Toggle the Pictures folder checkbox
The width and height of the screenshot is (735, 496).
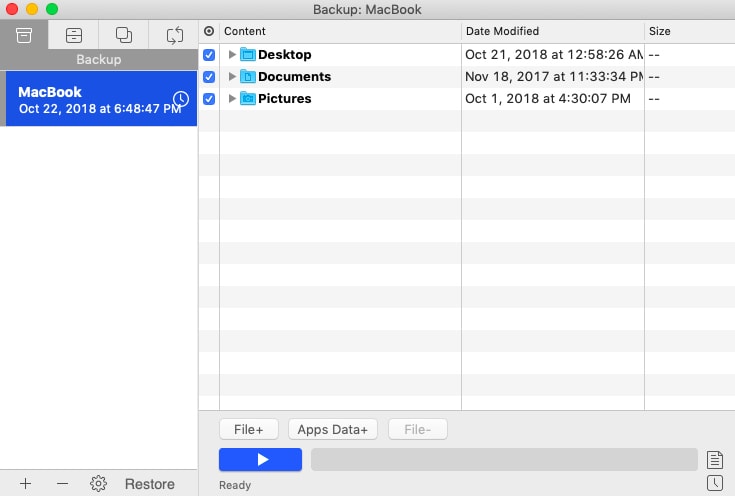pos(209,99)
